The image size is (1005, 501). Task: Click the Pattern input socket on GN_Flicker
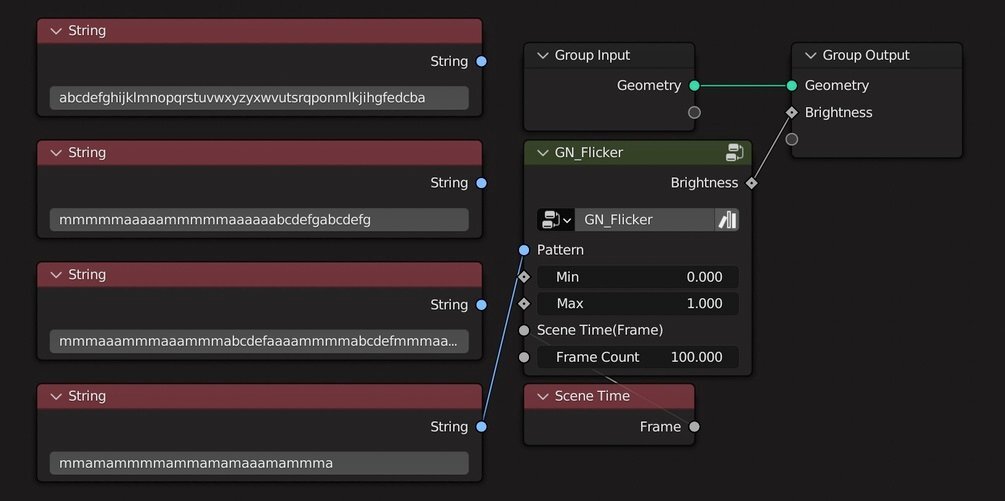[x=524, y=250]
